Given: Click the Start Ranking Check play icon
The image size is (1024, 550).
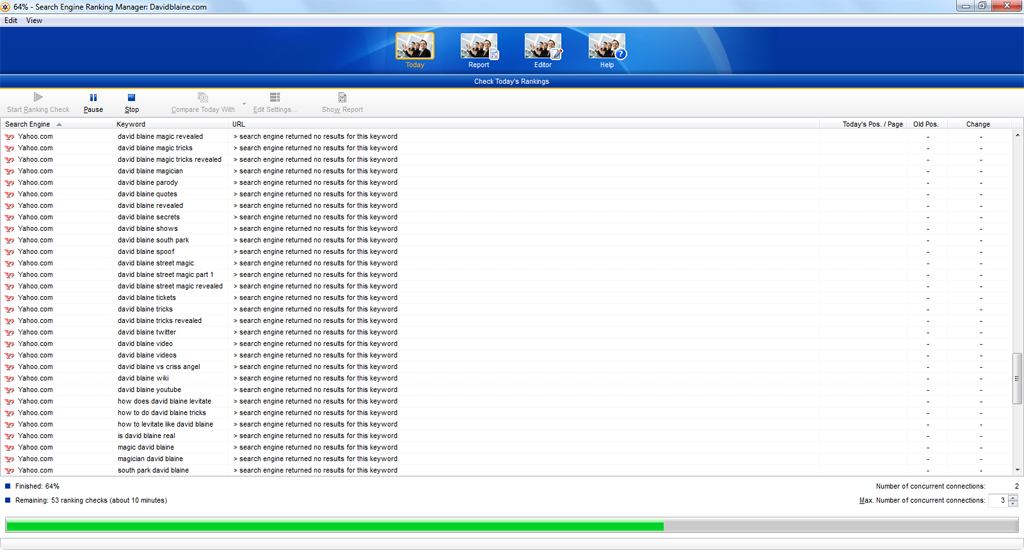Looking at the screenshot, I should click(x=38, y=97).
